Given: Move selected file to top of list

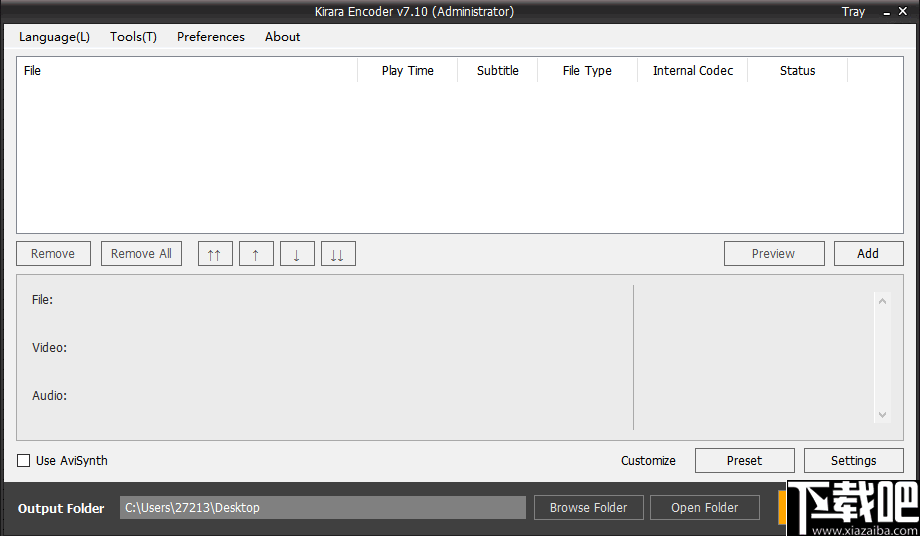Looking at the screenshot, I should tap(215, 254).
